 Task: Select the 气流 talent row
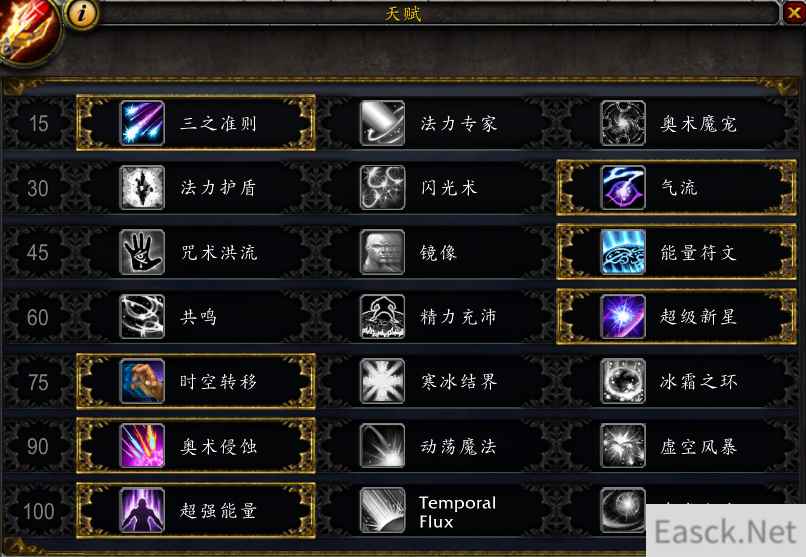tap(676, 188)
